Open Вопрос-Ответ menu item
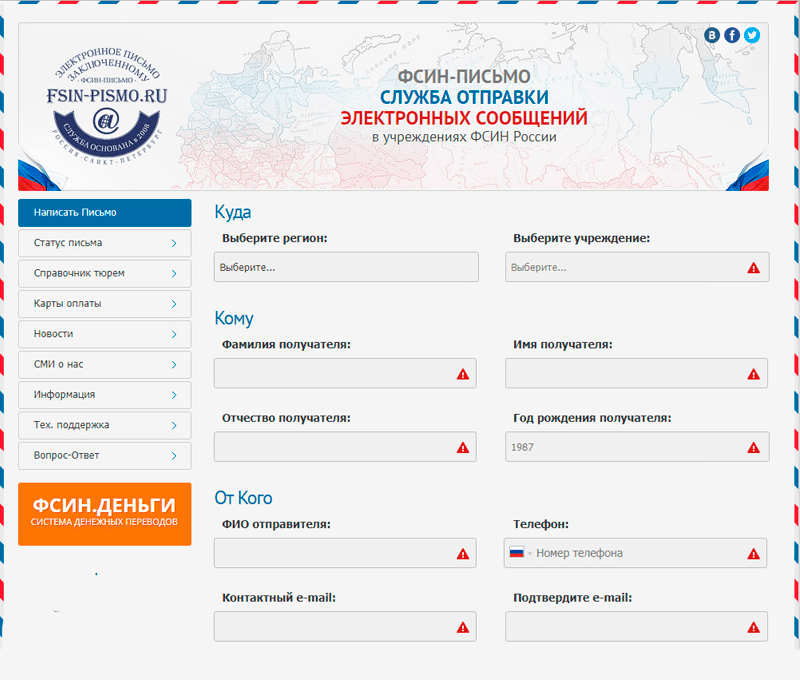The image size is (800, 680). click(105, 456)
